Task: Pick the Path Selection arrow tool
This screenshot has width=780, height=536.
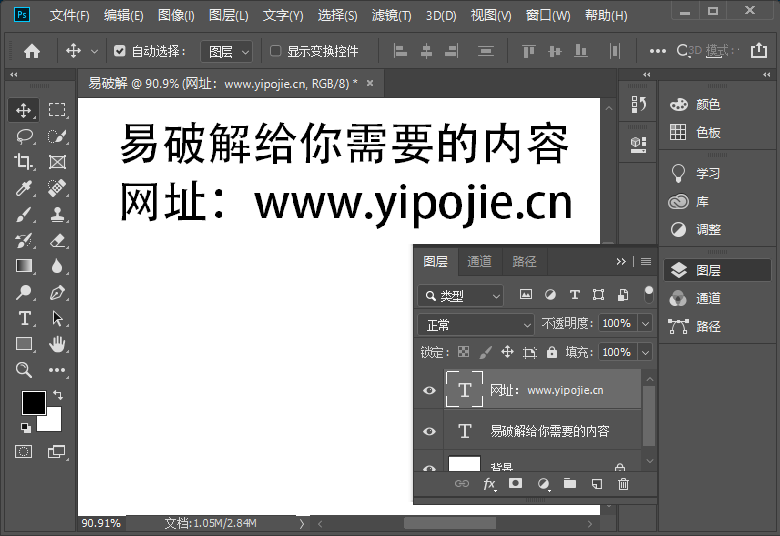Action: click(57, 319)
